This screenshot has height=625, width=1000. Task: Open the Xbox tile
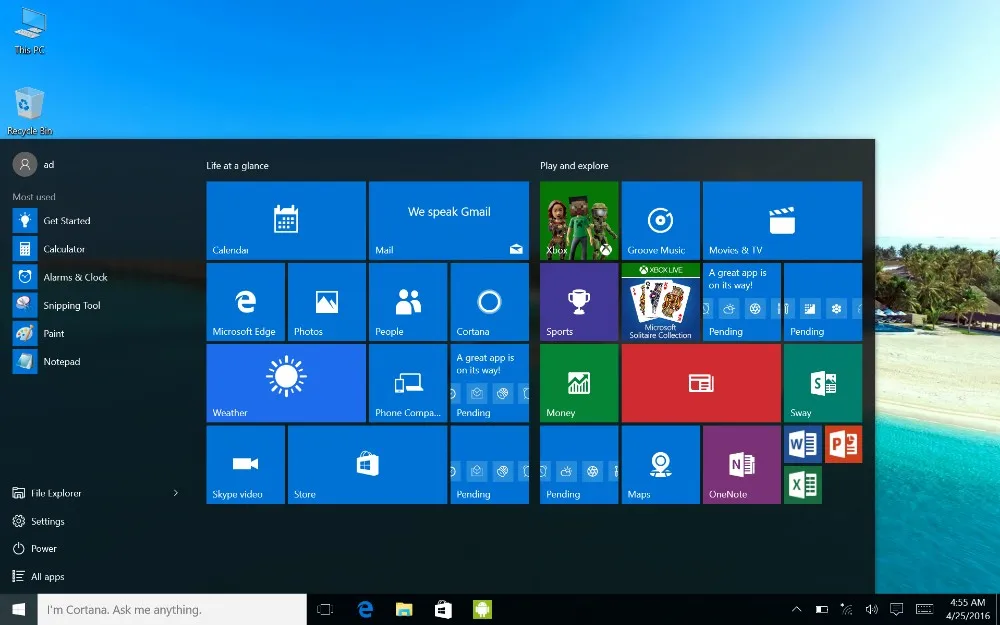(x=579, y=221)
